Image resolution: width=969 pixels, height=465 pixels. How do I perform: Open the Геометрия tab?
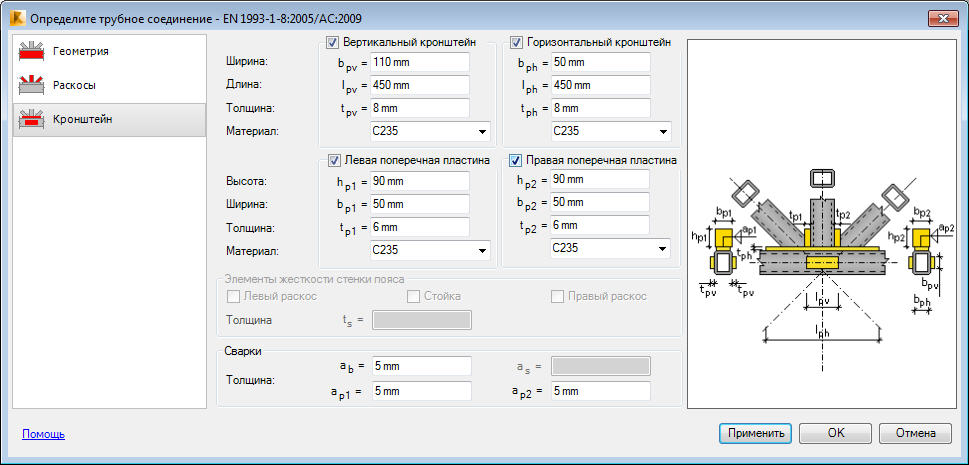pyautogui.click(x=109, y=51)
